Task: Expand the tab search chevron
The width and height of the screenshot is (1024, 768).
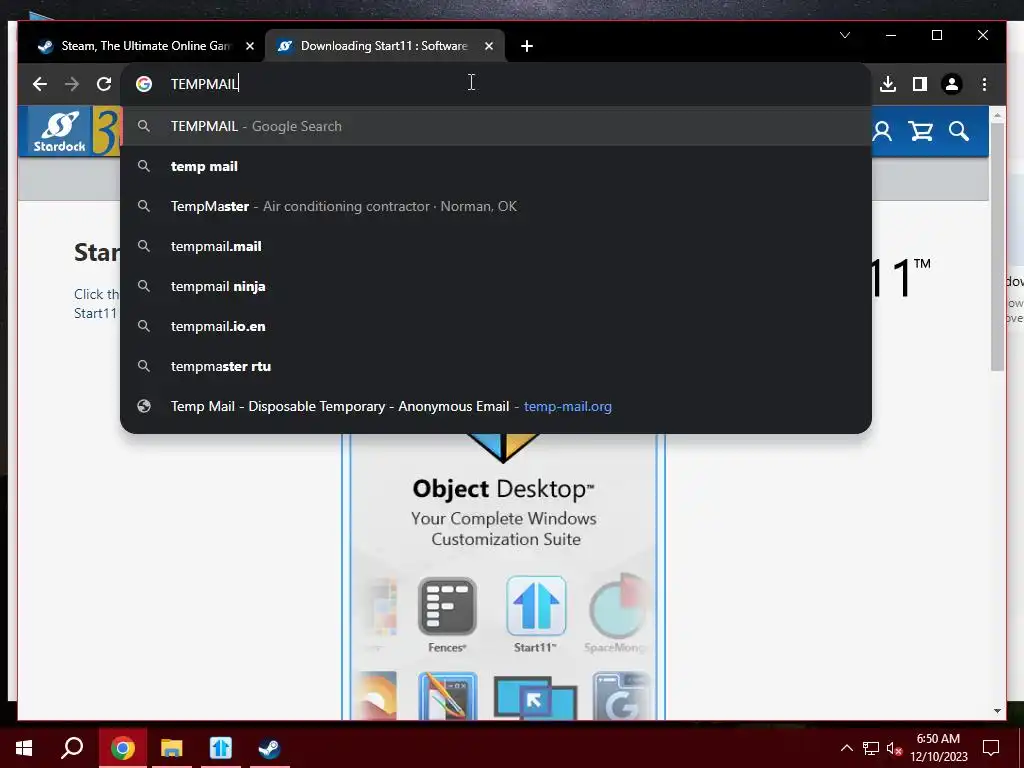Action: click(x=845, y=35)
